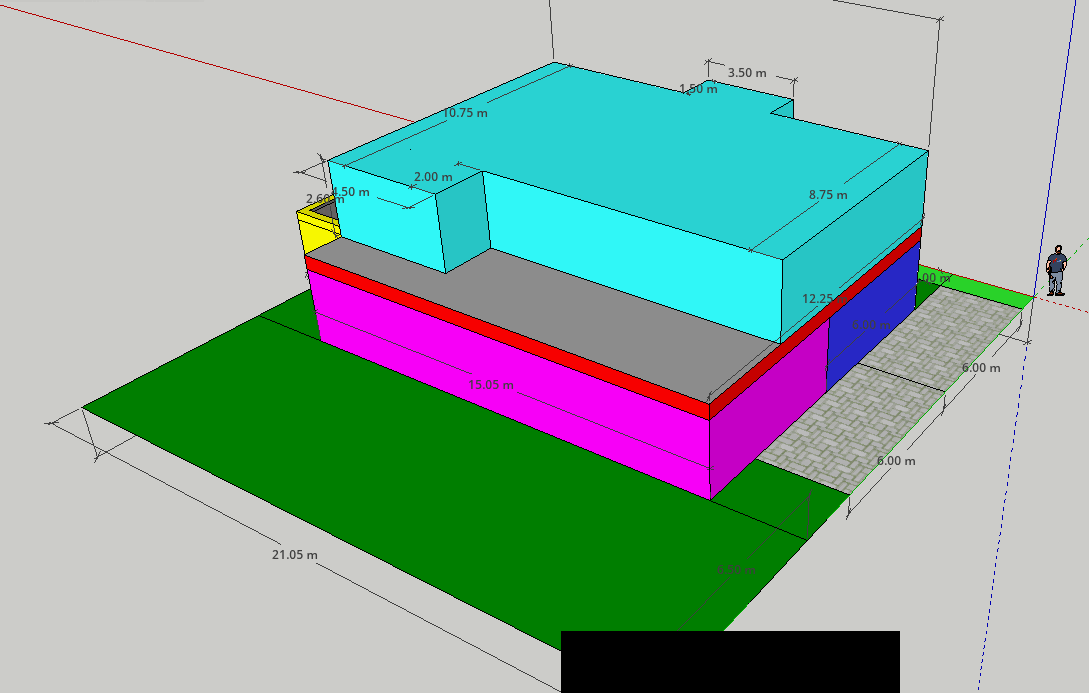Select the gray terrace slab surface
Screen dimensions: 1089x693
600,310
